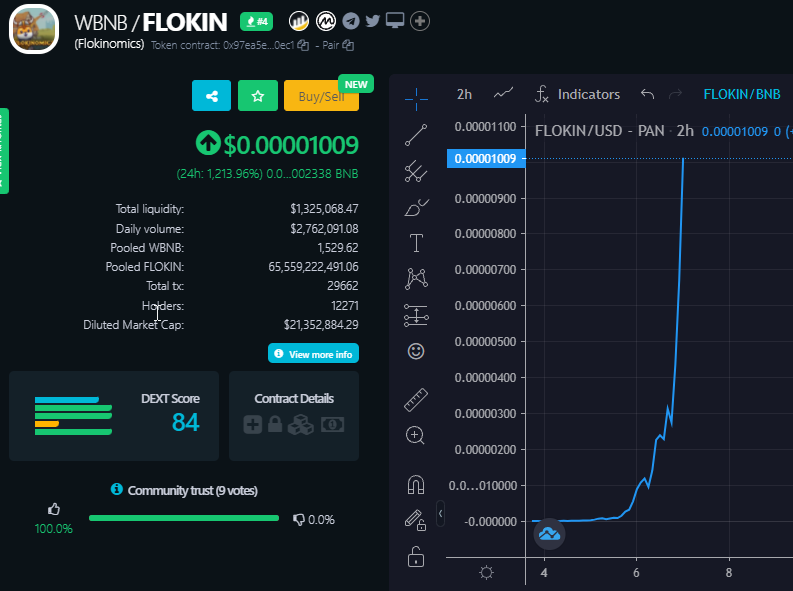Click the blue cloud chart logo
This screenshot has height=591, width=793.
tap(549, 534)
